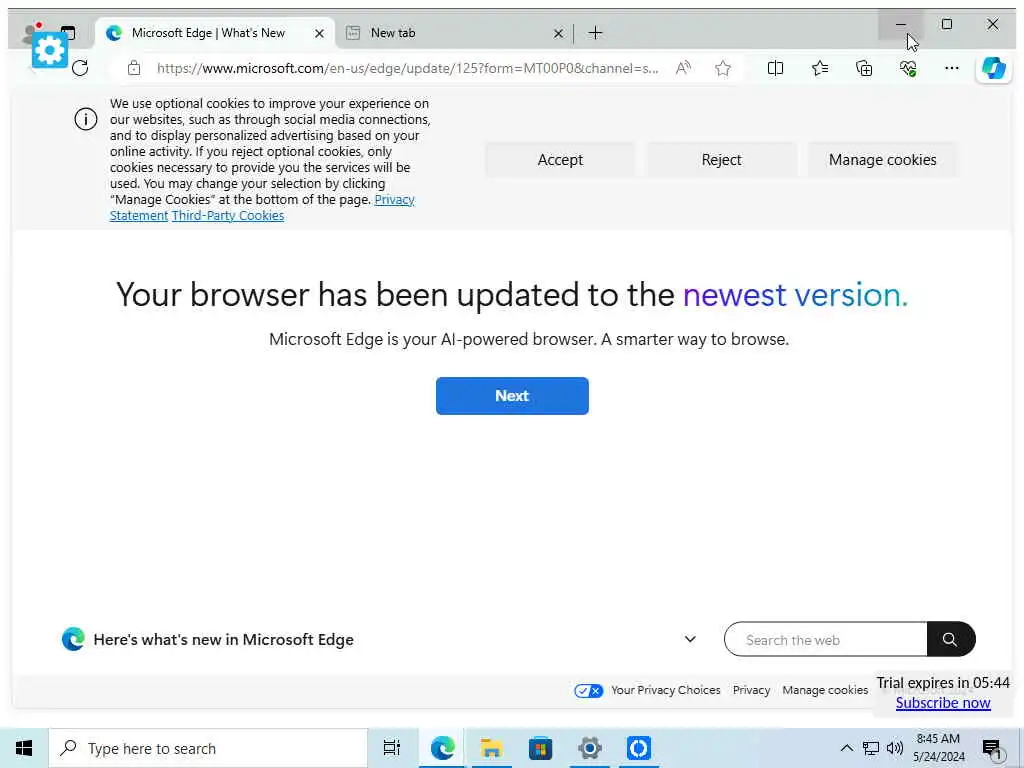Open Privacy link in footer

[751, 690]
